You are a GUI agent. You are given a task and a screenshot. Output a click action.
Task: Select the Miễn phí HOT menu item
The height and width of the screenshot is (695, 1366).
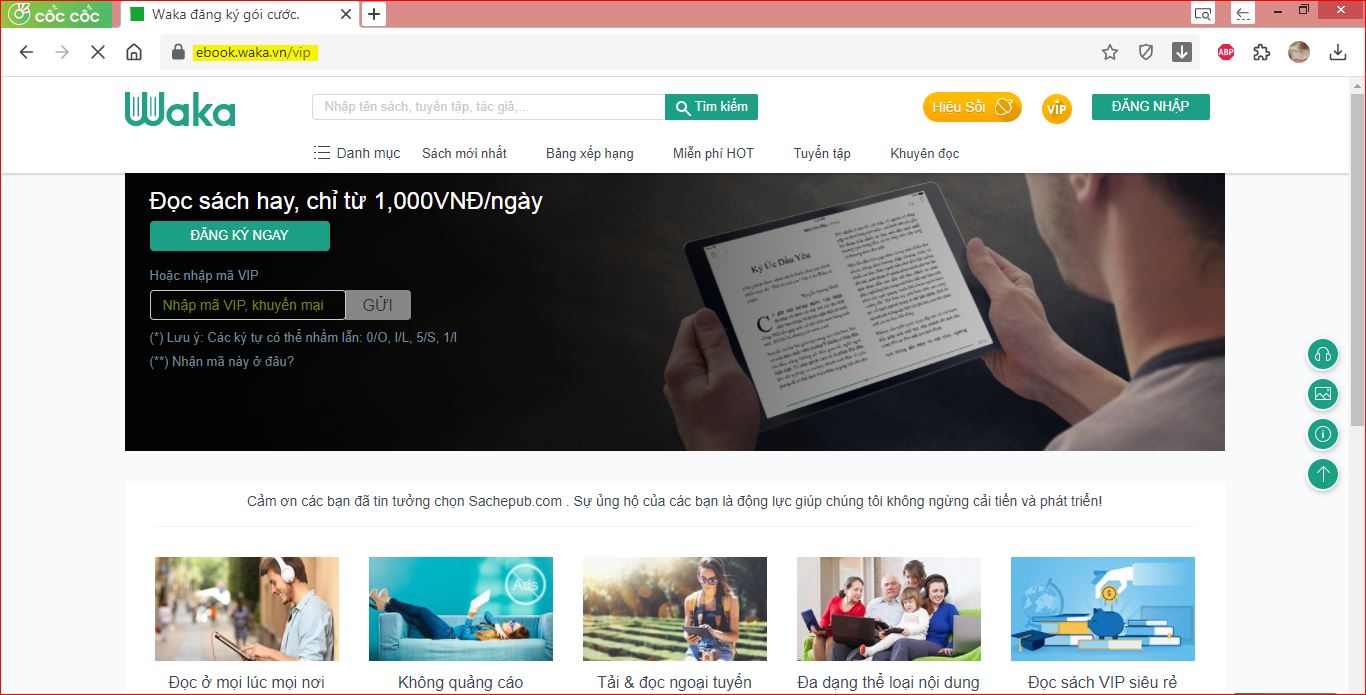point(713,153)
